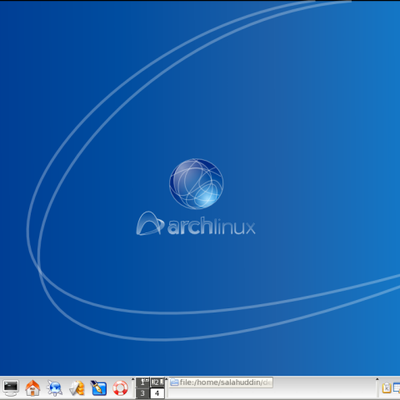Open the office suite stacked-documents icon

(x=76, y=388)
